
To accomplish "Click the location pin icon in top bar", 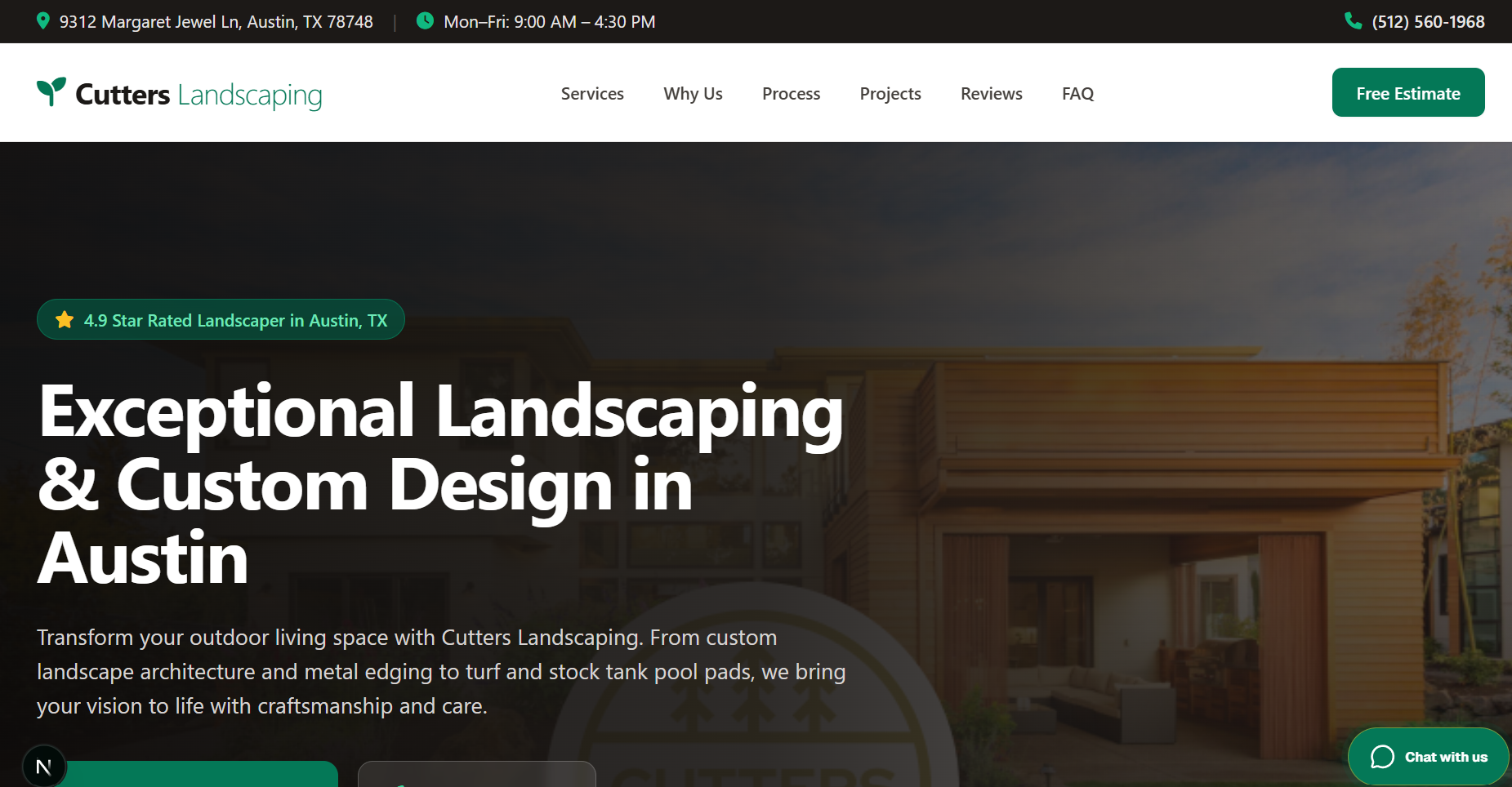I will 43,21.
